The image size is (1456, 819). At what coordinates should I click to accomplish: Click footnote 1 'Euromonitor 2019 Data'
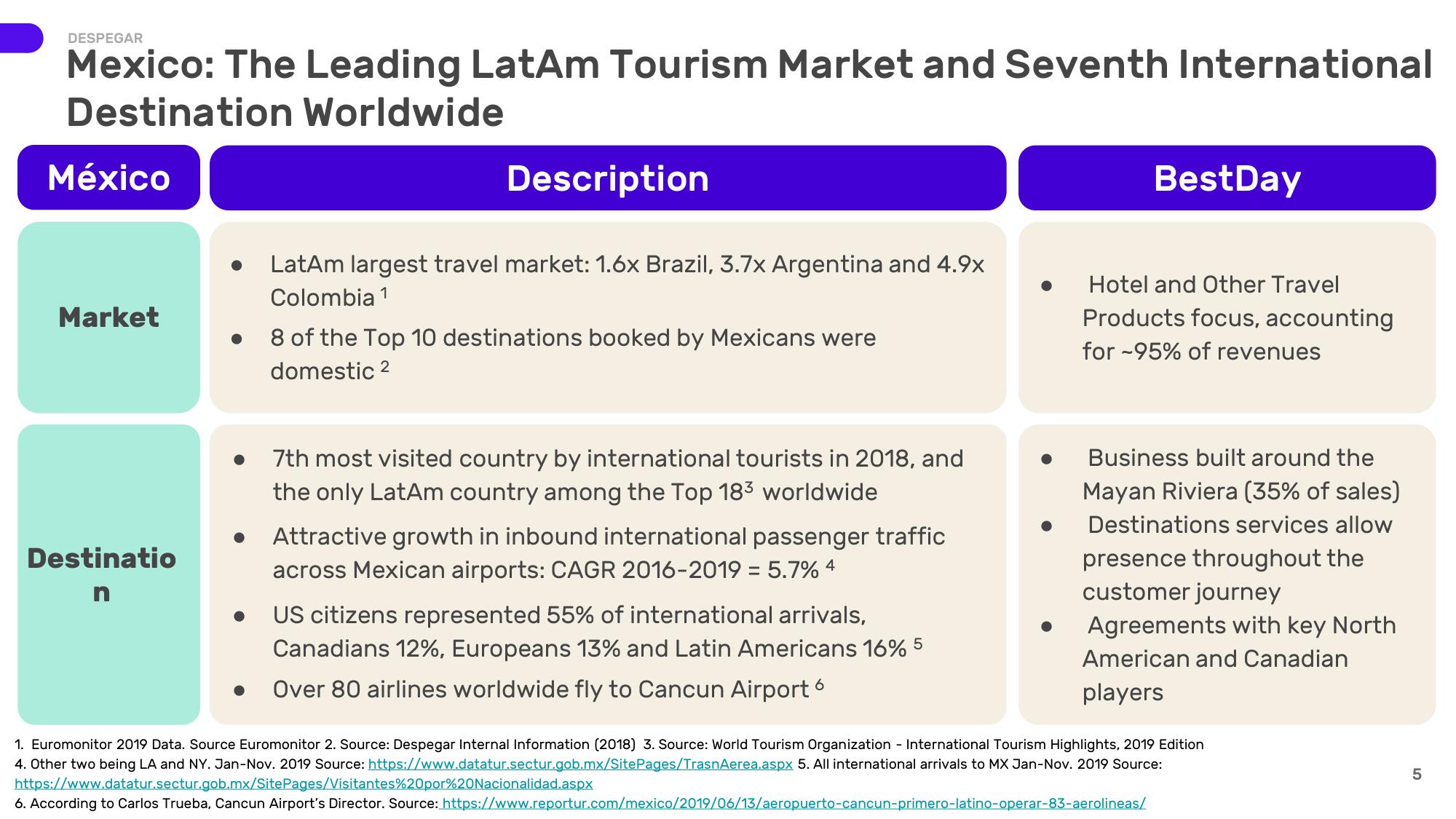[167, 745]
